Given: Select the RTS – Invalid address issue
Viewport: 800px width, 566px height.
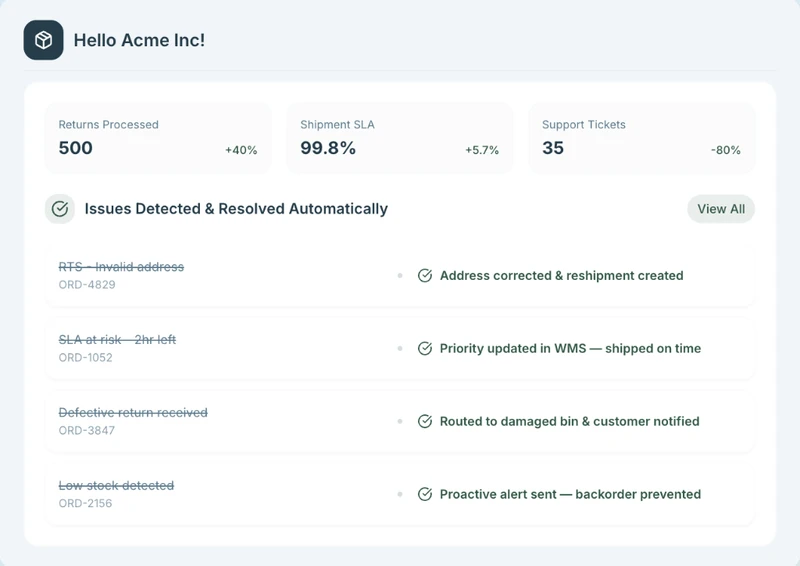Looking at the screenshot, I should tap(121, 267).
